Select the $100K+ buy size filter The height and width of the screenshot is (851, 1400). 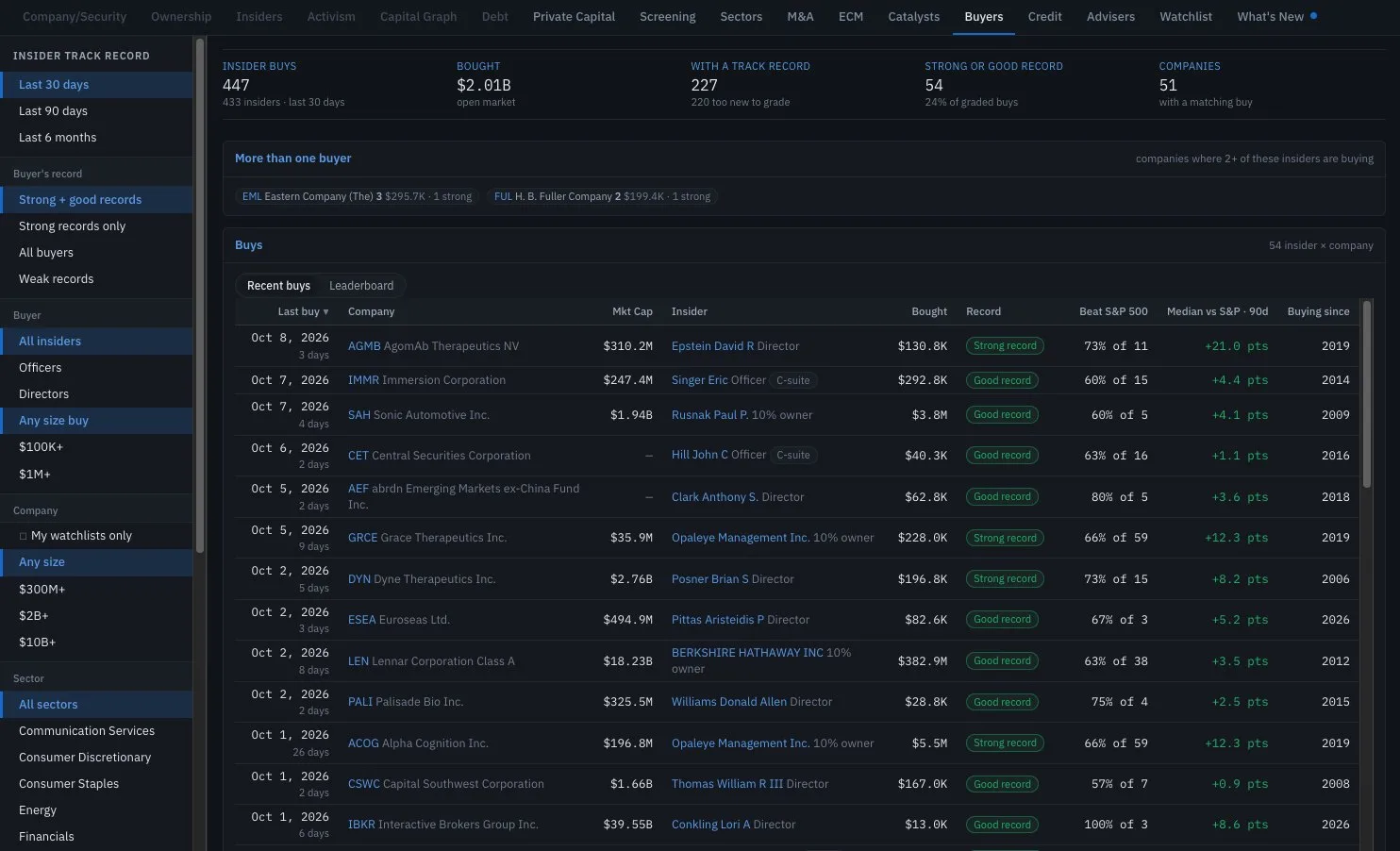(x=96, y=447)
